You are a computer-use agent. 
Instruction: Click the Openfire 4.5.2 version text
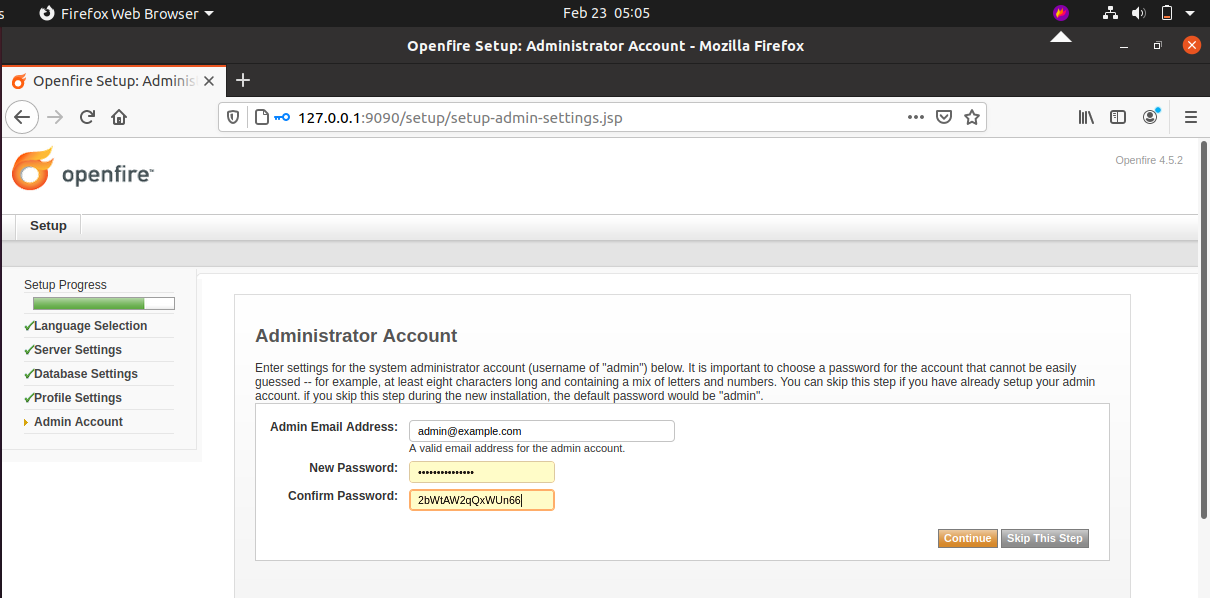[1149, 160]
